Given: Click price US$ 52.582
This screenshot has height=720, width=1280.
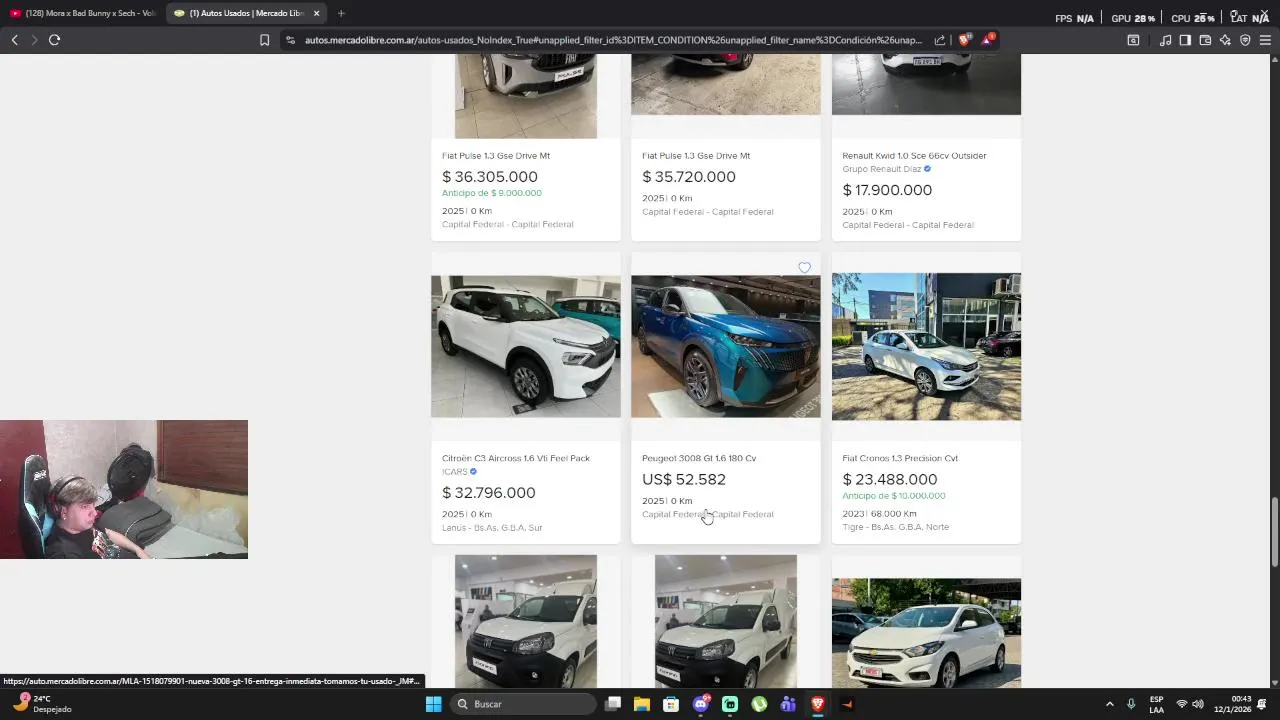Looking at the screenshot, I should tap(684, 480).
